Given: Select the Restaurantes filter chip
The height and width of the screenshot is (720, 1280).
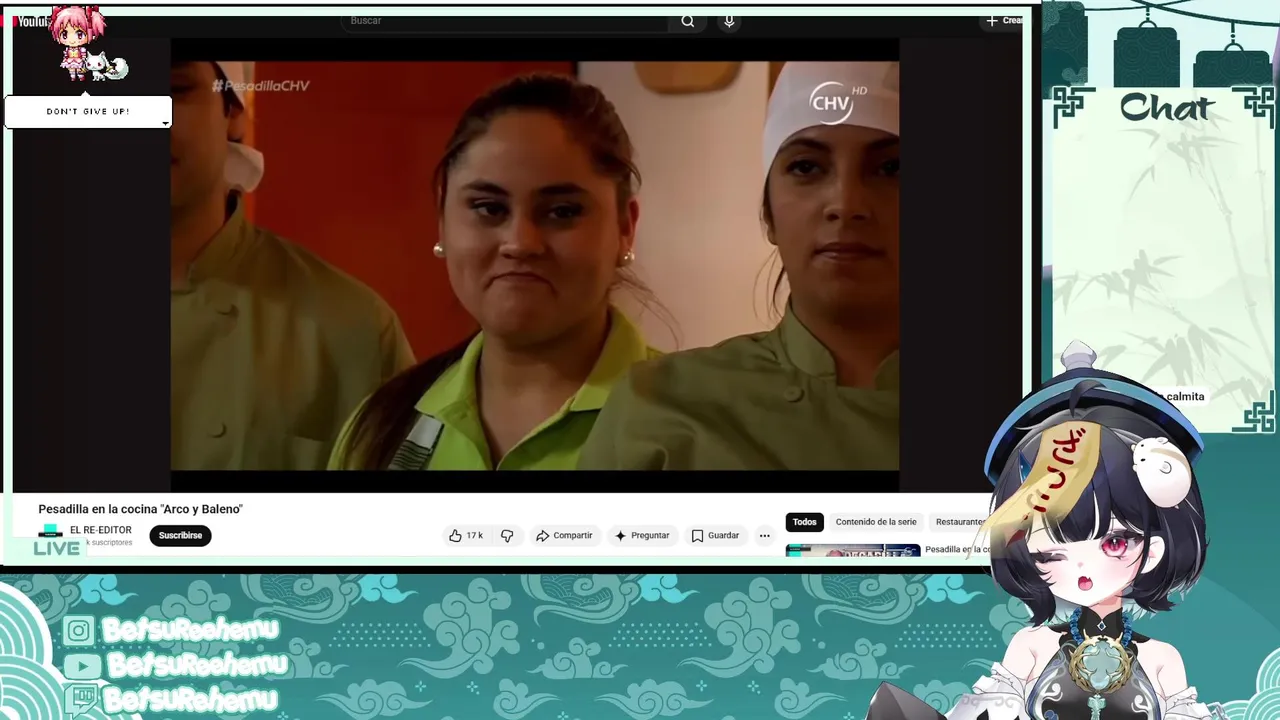Looking at the screenshot, I should point(960,522).
